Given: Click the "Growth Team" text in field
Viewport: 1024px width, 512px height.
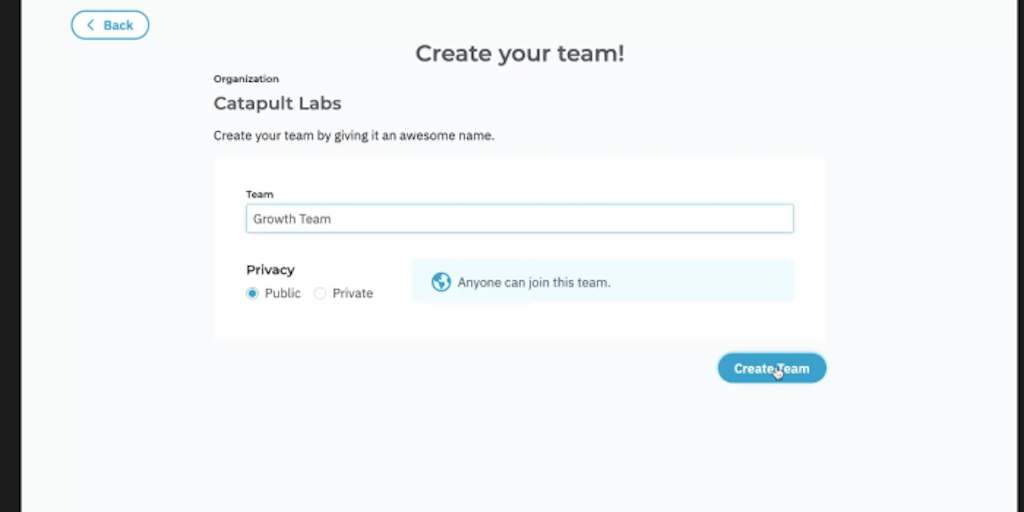Looking at the screenshot, I should point(292,219).
